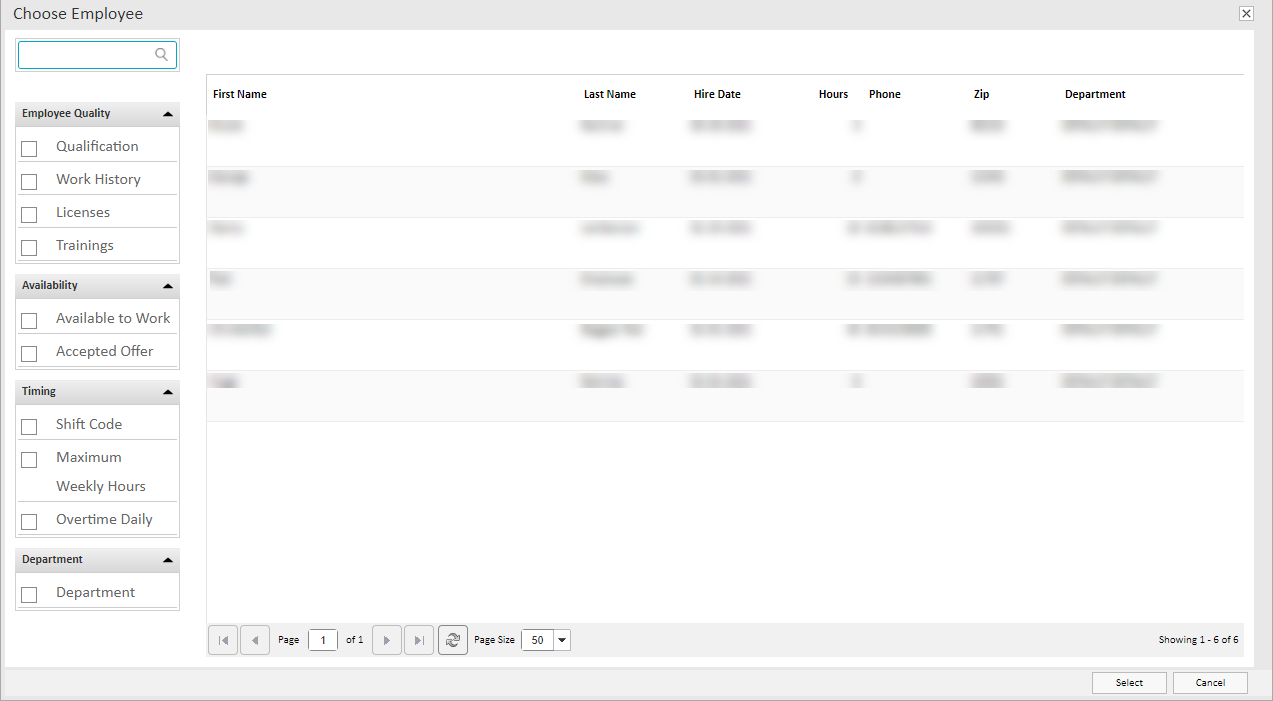This screenshot has height=701, width=1273.
Task: Collapse the Timing section
Action: (168, 392)
